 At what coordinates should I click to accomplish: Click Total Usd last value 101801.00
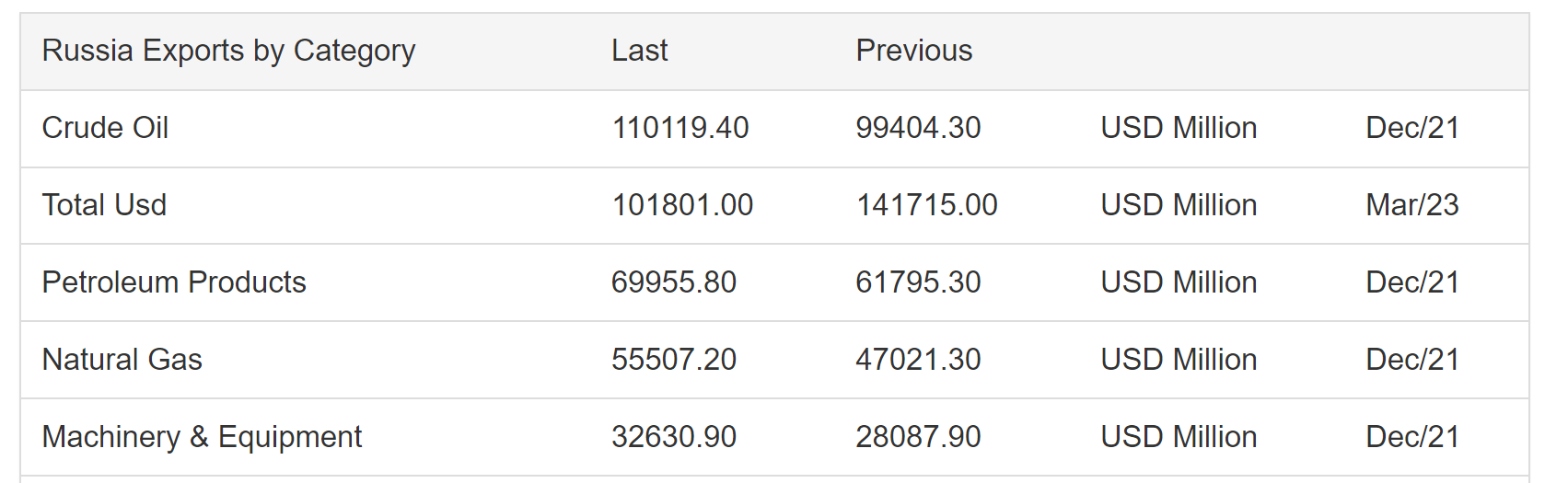pos(682,205)
